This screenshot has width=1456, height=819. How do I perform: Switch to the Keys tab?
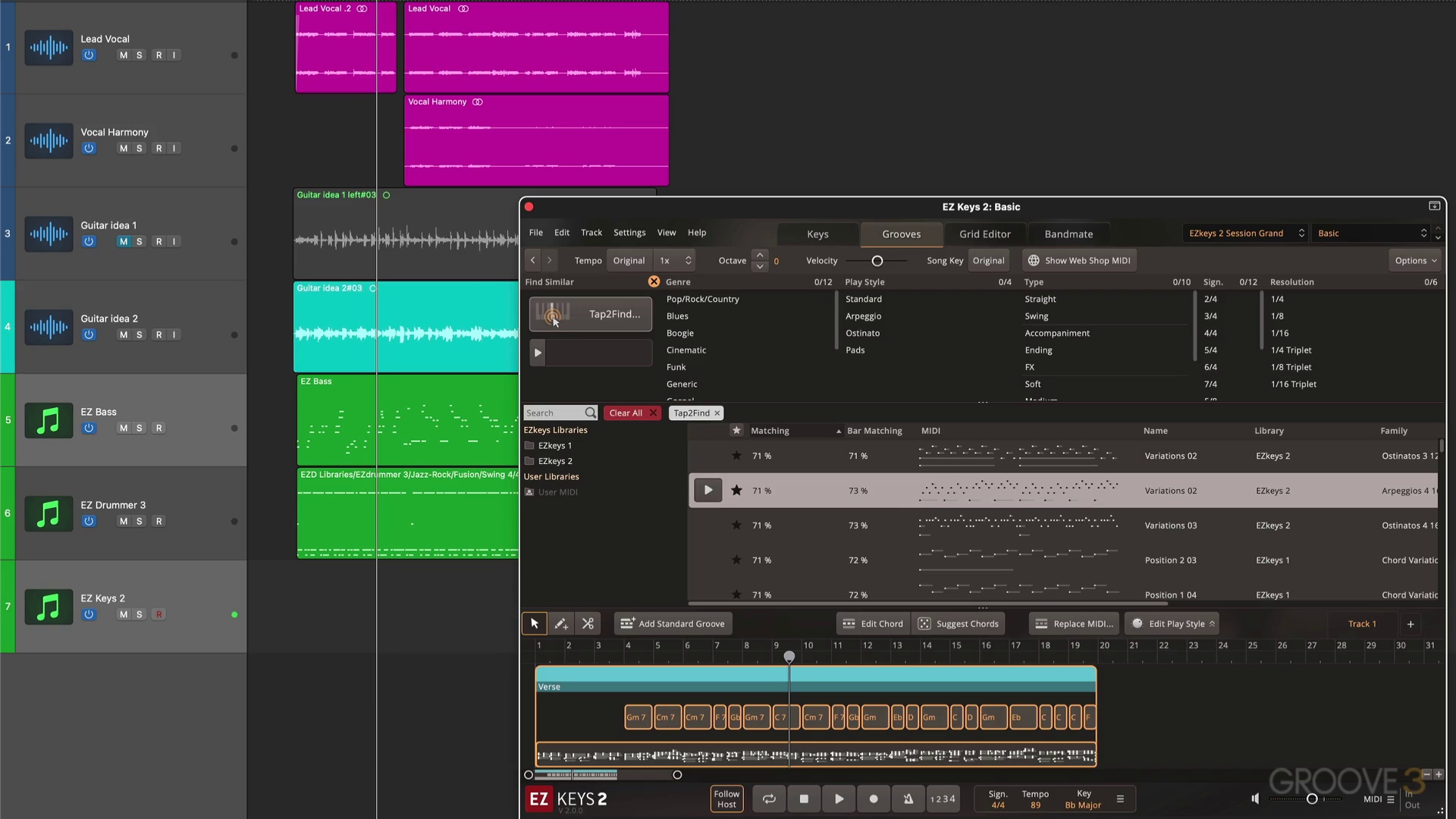[817, 234]
